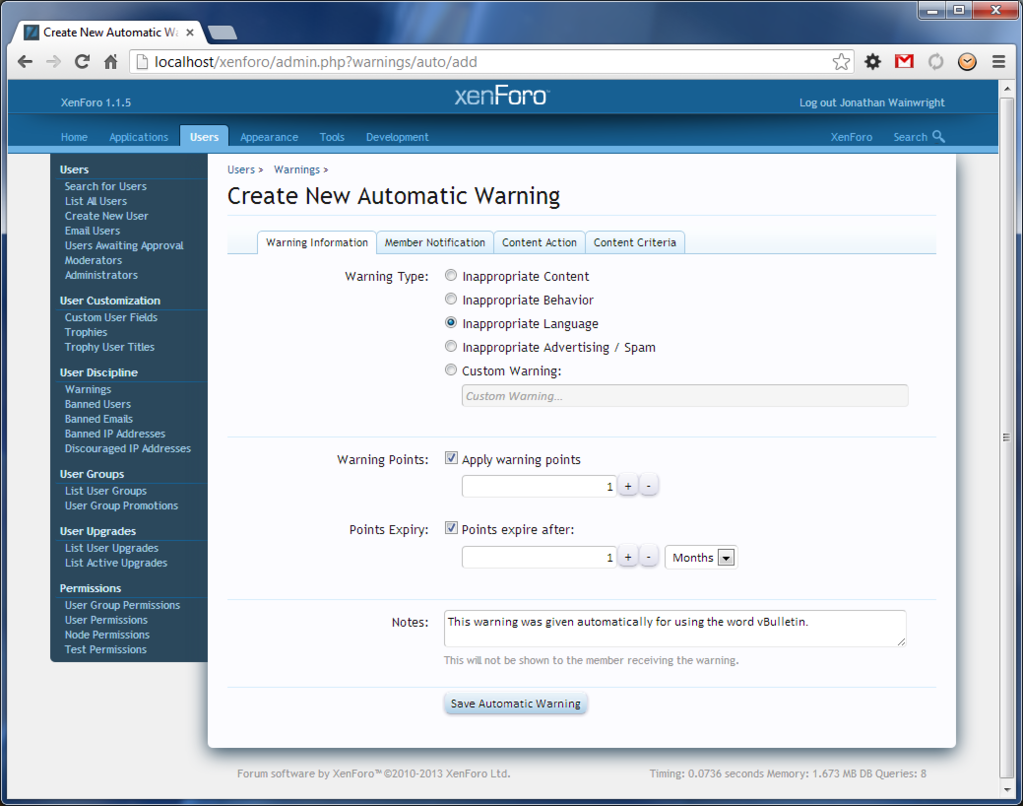Decrease points expiry with minus button
1023x806 pixels.
649,558
